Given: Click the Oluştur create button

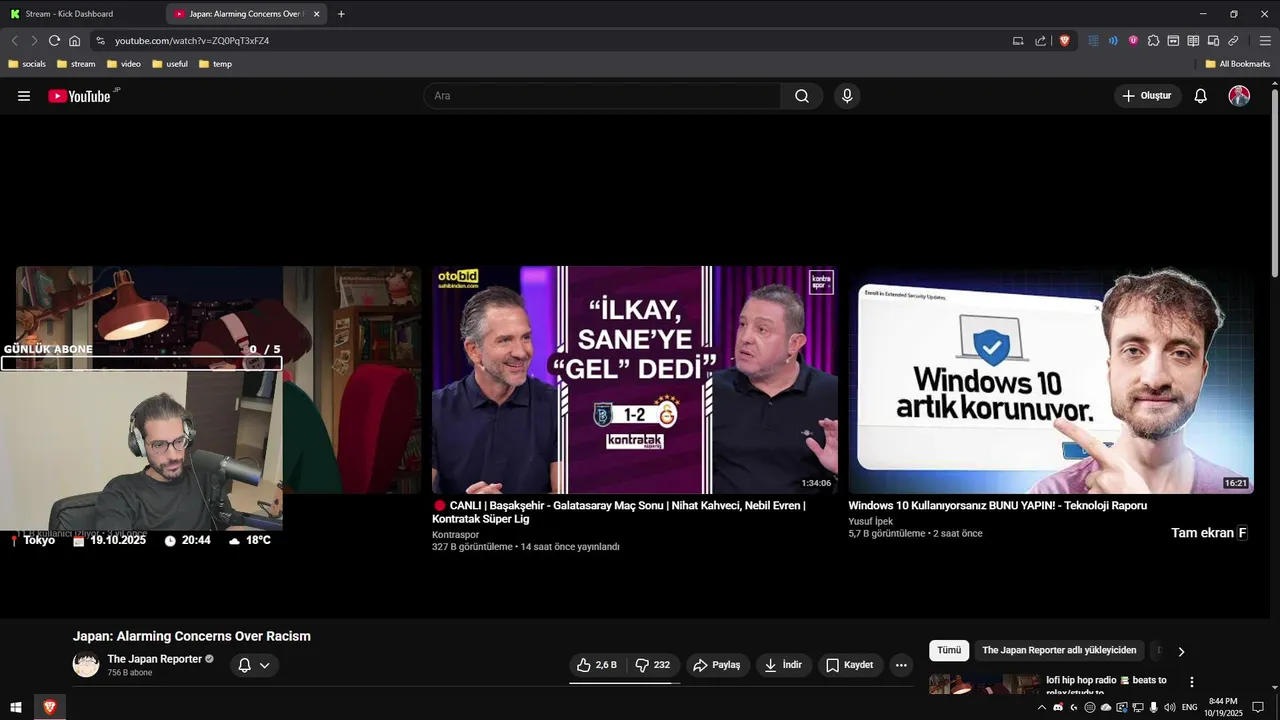Looking at the screenshot, I should pos(1148,96).
